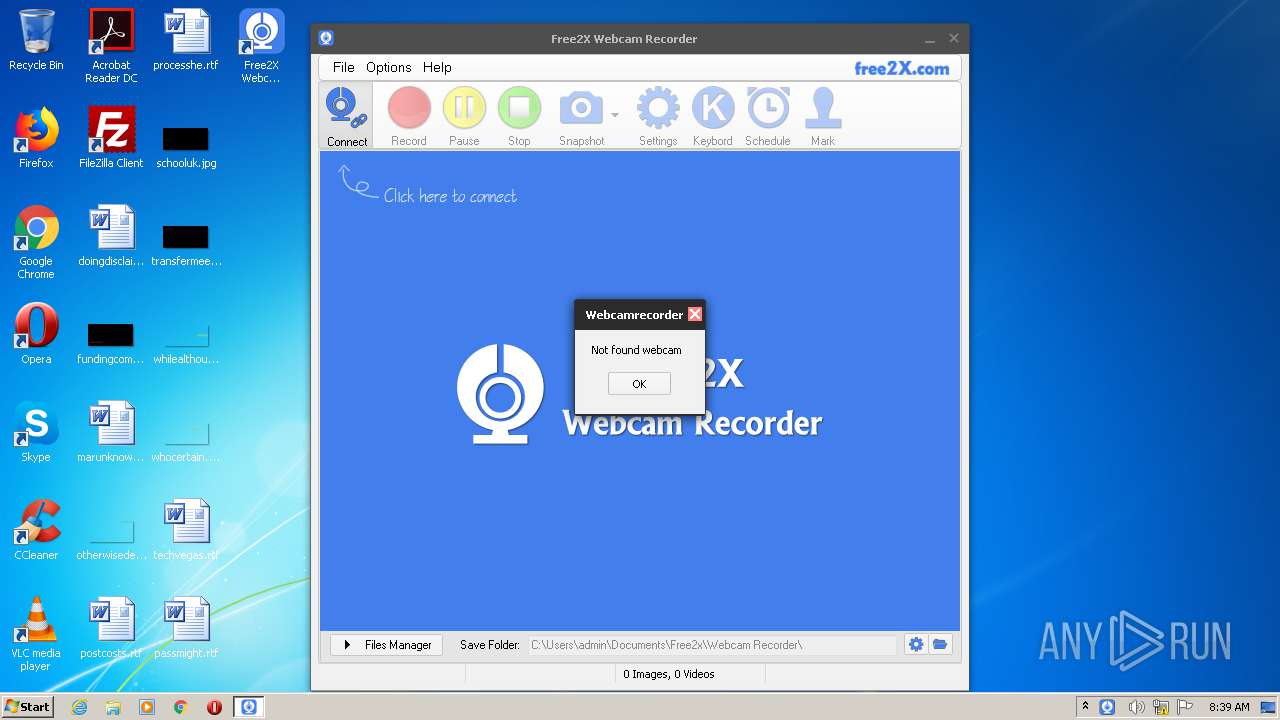Minimize the Free2X Webcam Recorder window
1280x720 pixels.
point(930,39)
